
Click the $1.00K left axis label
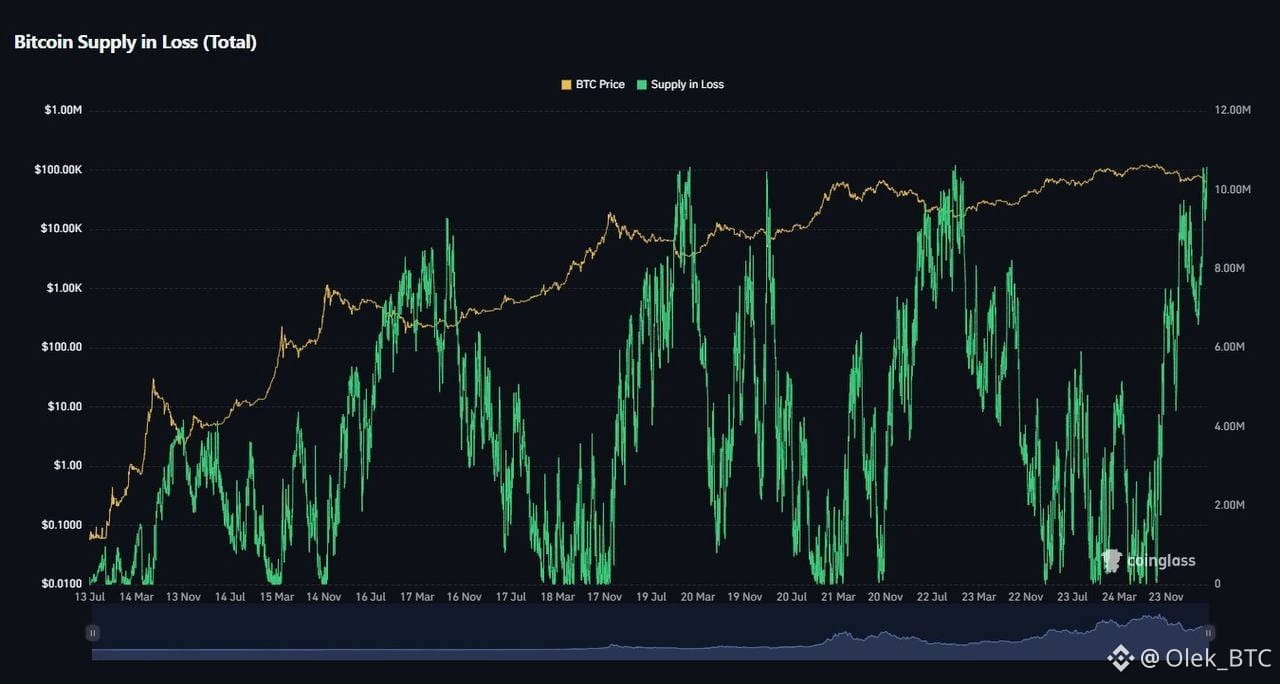click(62, 288)
